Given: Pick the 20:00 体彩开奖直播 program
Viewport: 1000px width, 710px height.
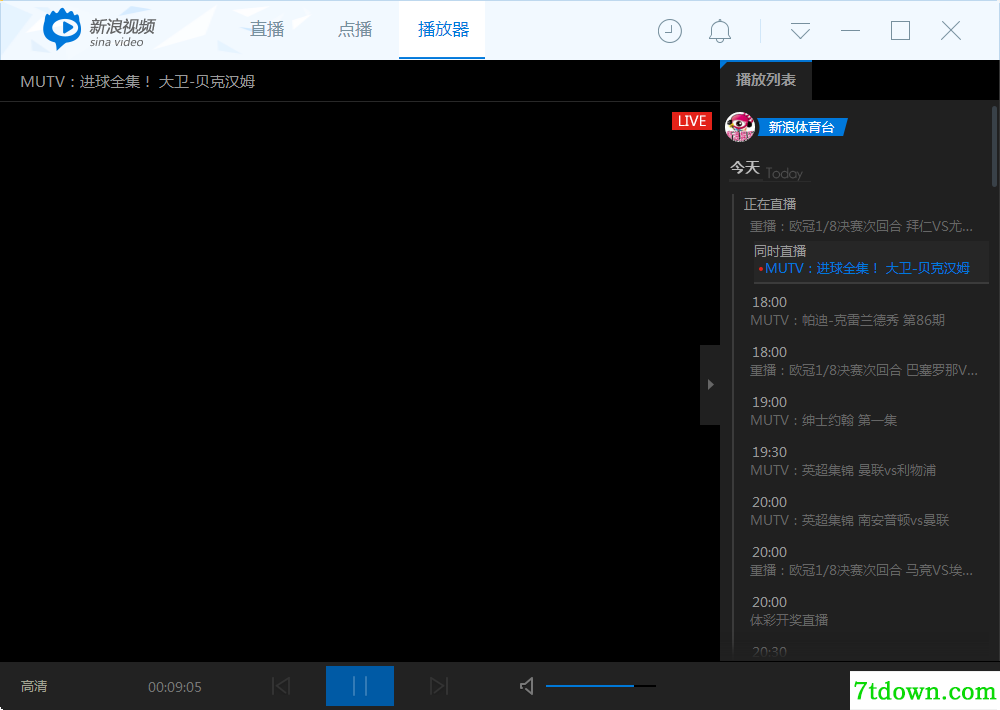Looking at the screenshot, I should tap(789, 611).
